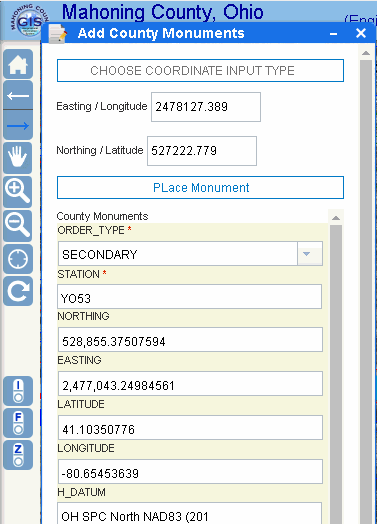Close the Add County Monuments panel

(x=361, y=33)
